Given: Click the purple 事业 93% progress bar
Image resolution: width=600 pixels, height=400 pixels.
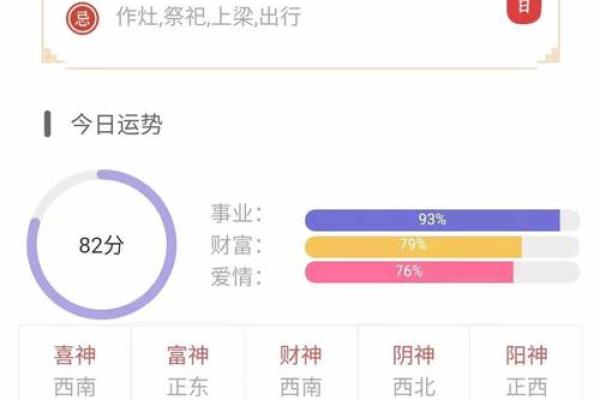Looking at the screenshot, I should click(432, 220).
